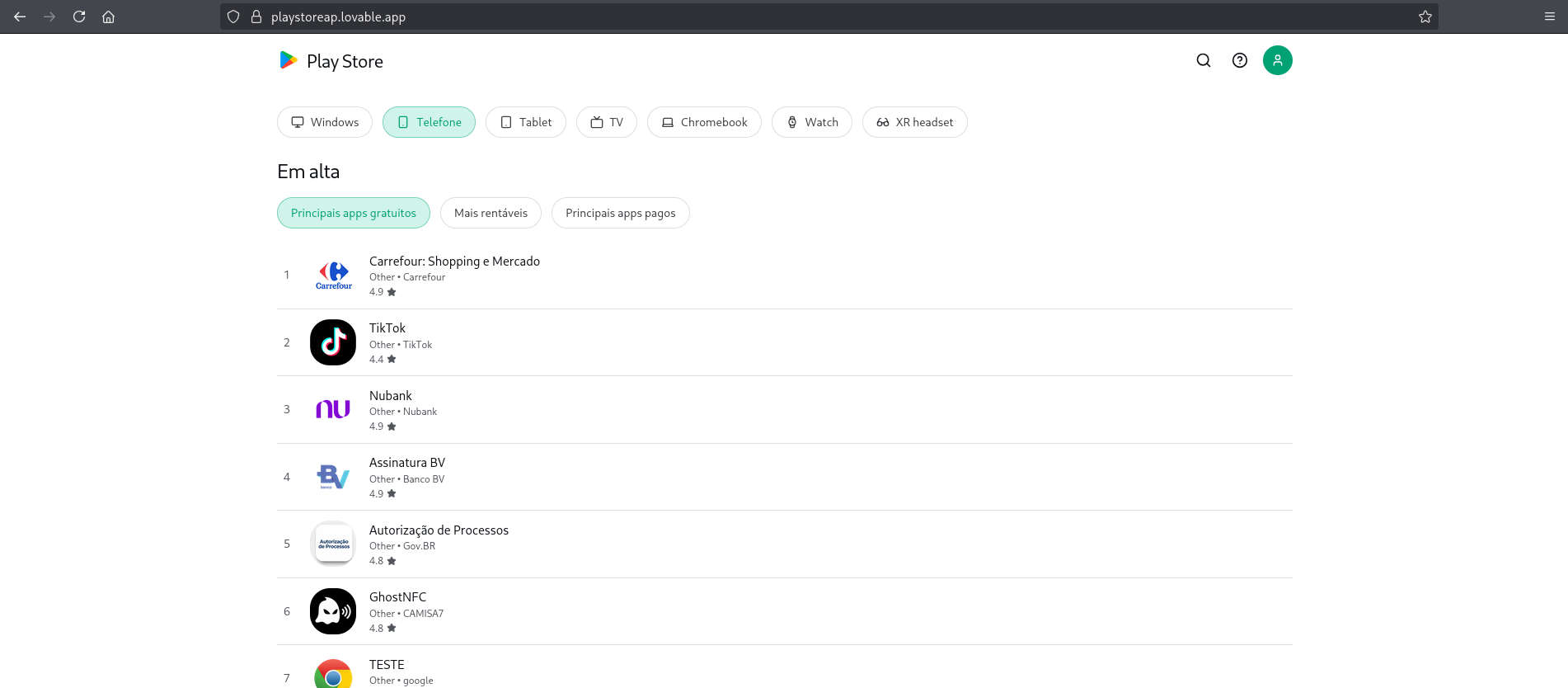Click TikTok's 4.4 star rating

[x=383, y=360]
